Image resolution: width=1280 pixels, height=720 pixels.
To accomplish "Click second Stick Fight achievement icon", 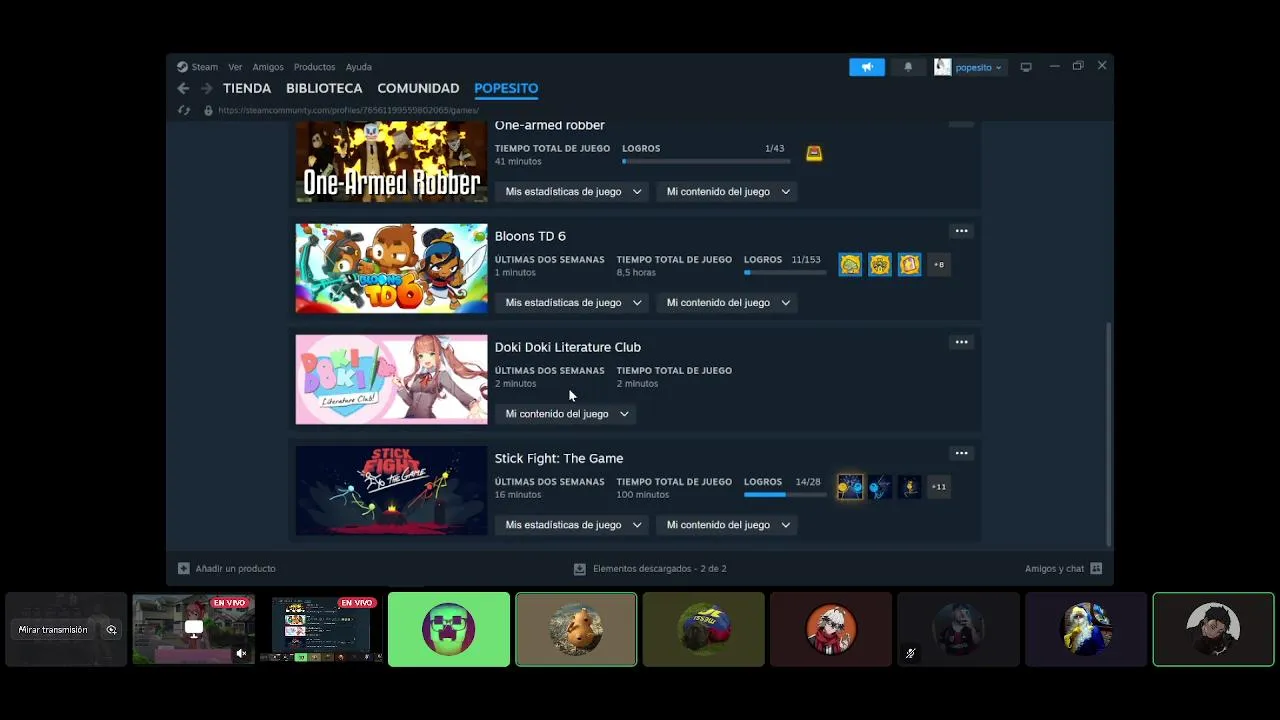I will point(880,487).
